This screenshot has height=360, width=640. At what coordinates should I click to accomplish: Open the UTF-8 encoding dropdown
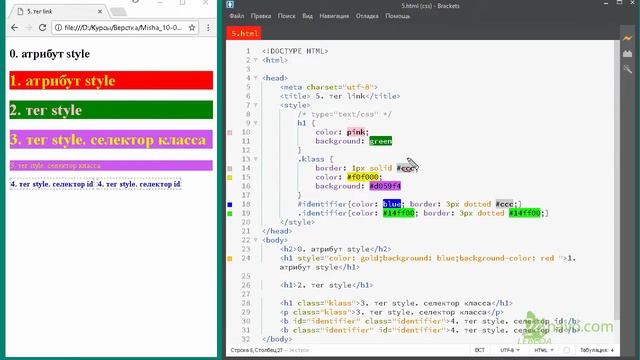tap(510, 350)
